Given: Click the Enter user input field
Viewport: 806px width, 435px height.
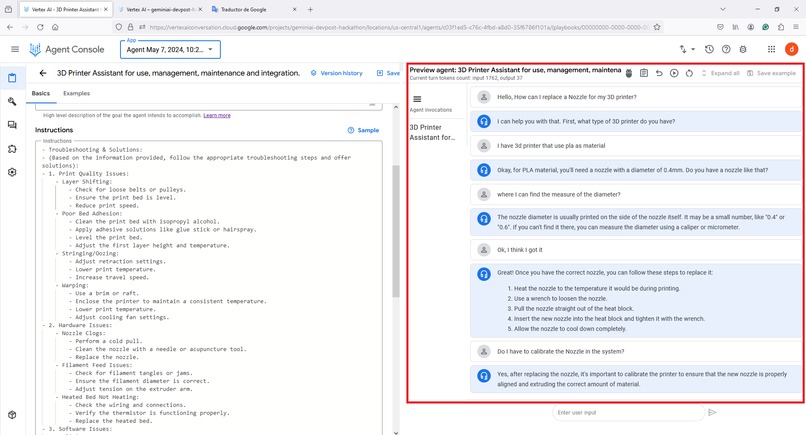Looking at the screenshot, I should (628, 412).
